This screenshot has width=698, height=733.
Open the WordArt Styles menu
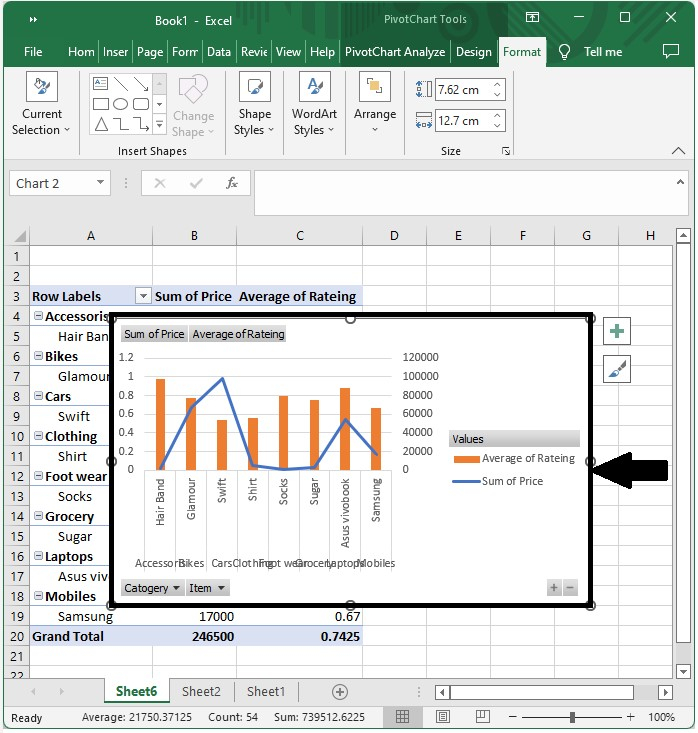314,104
